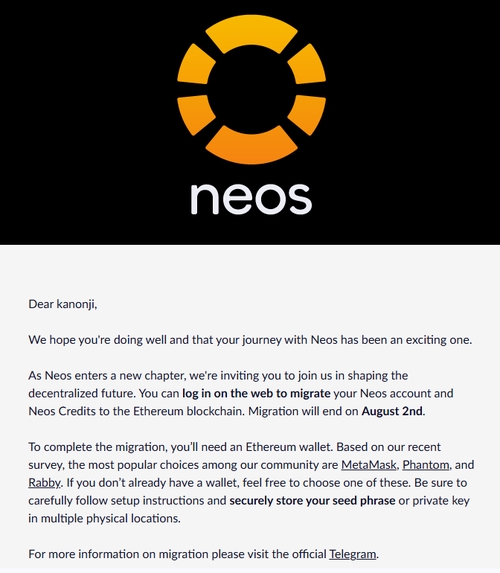Click the white "neos" wordmark
Viewport: 500px width, 573px height.
(251, 199)
